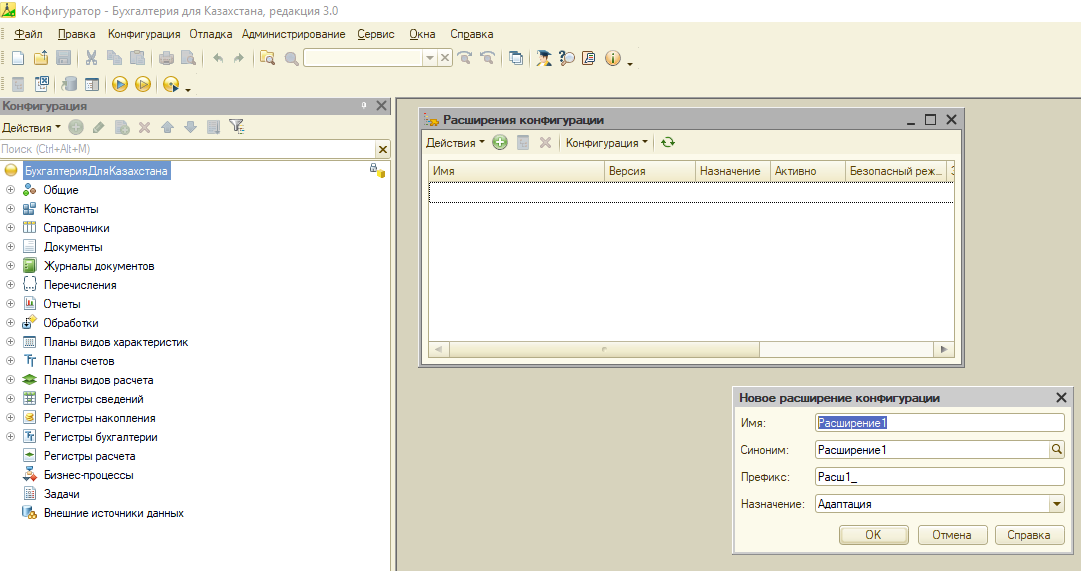Viewport: 1081px width, 571px height.
Task: Open Действия dropdown in extensions window
Action: 455,143
